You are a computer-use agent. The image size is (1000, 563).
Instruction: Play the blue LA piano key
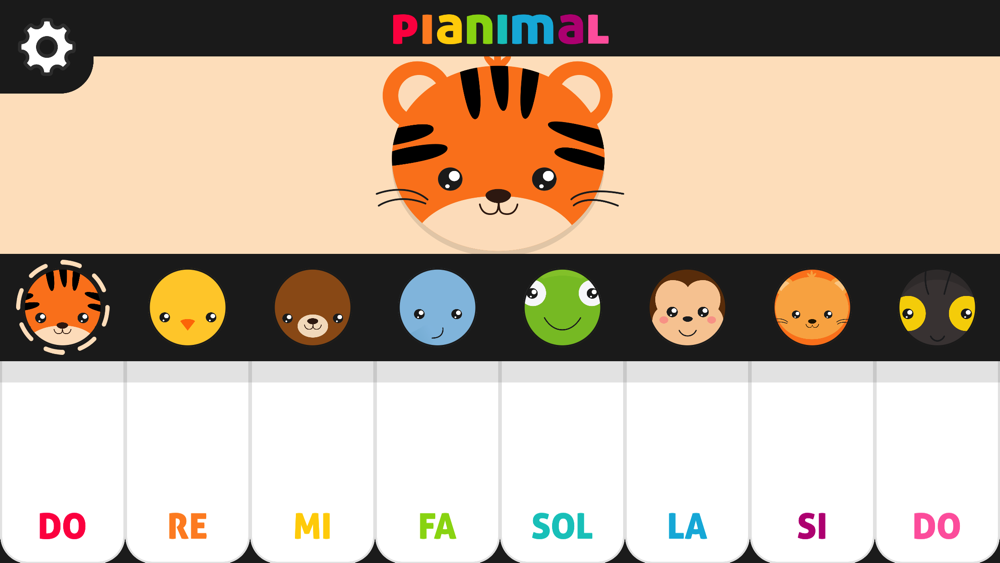(688, 462)
